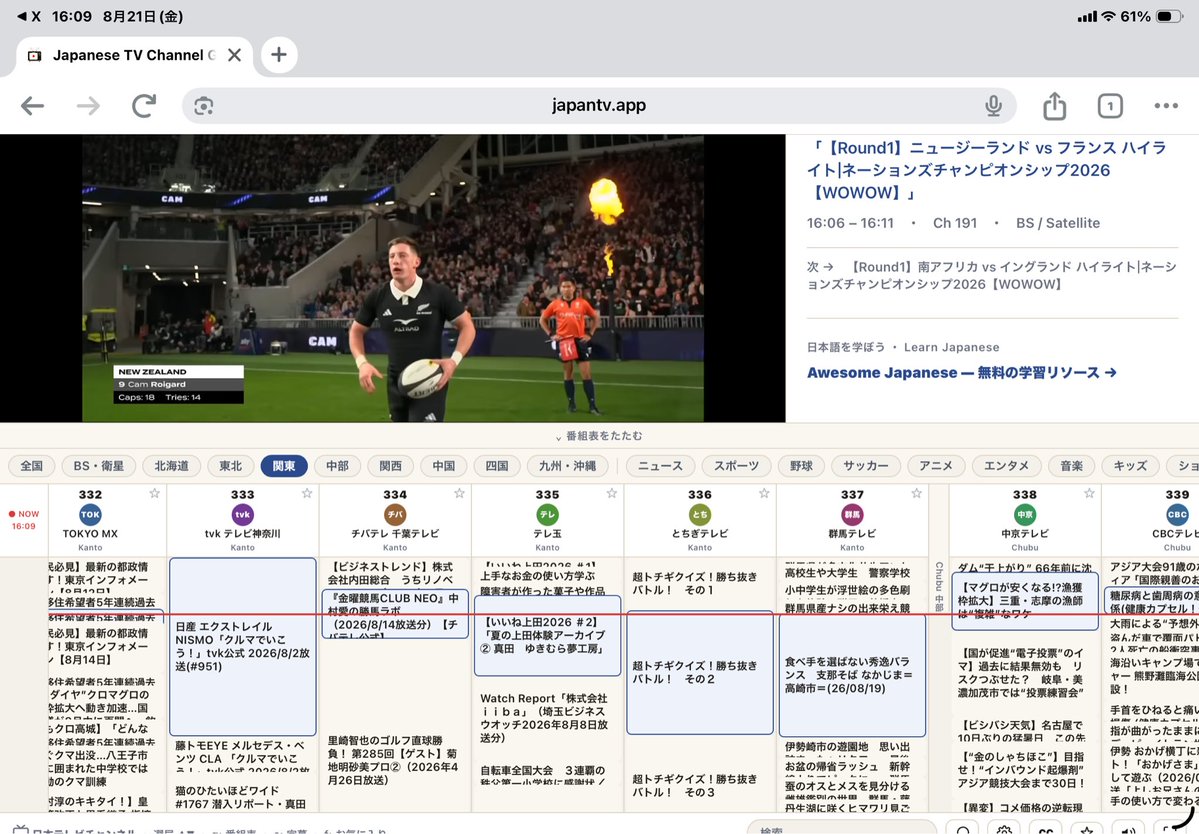This screenshot has width=1199, height=834.
Task: Open the browser three-dots menu
Action: point(1166,105)
